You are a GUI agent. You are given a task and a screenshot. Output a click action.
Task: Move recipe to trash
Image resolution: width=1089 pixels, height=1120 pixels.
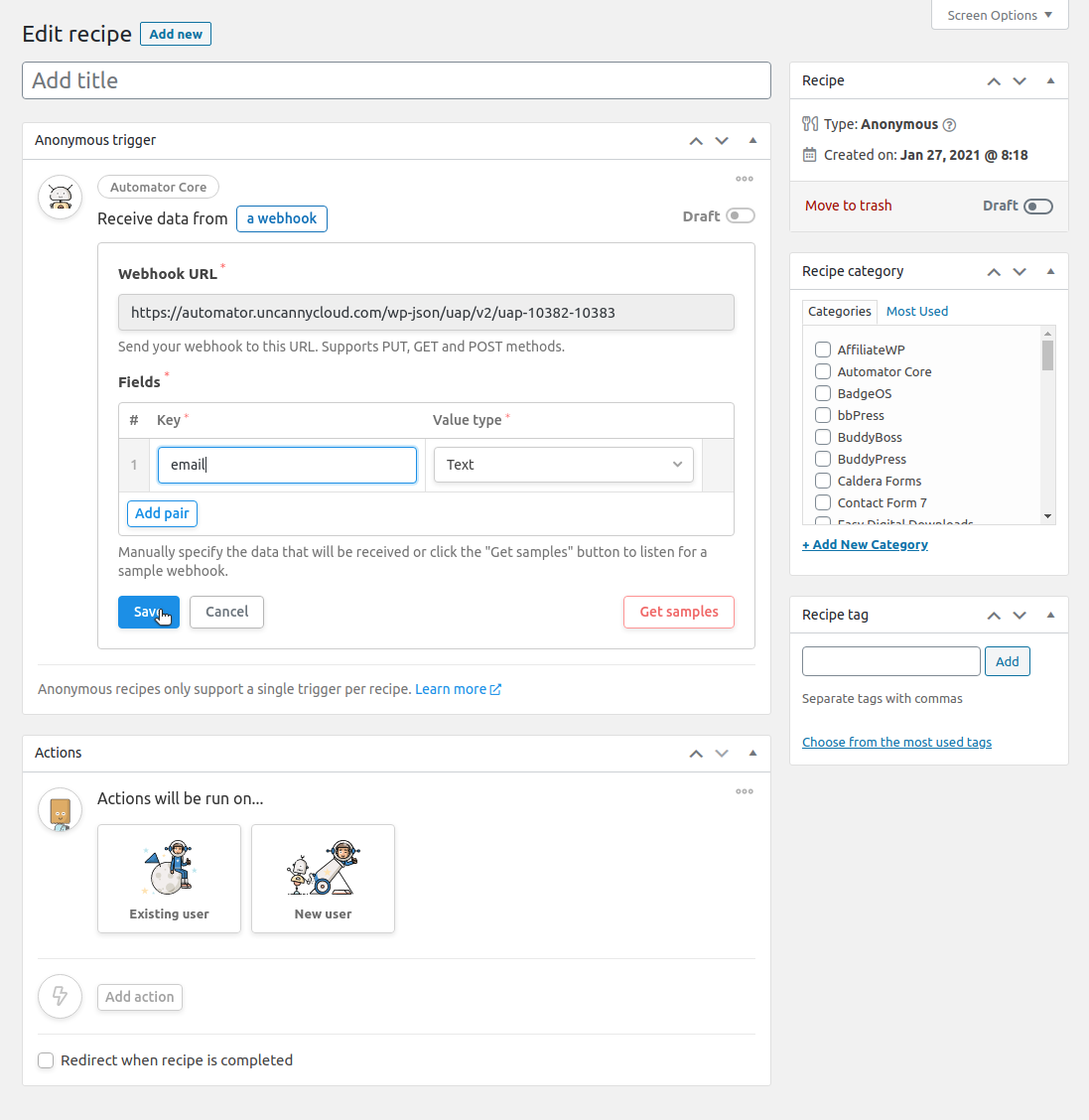click(x=849, y=206)
